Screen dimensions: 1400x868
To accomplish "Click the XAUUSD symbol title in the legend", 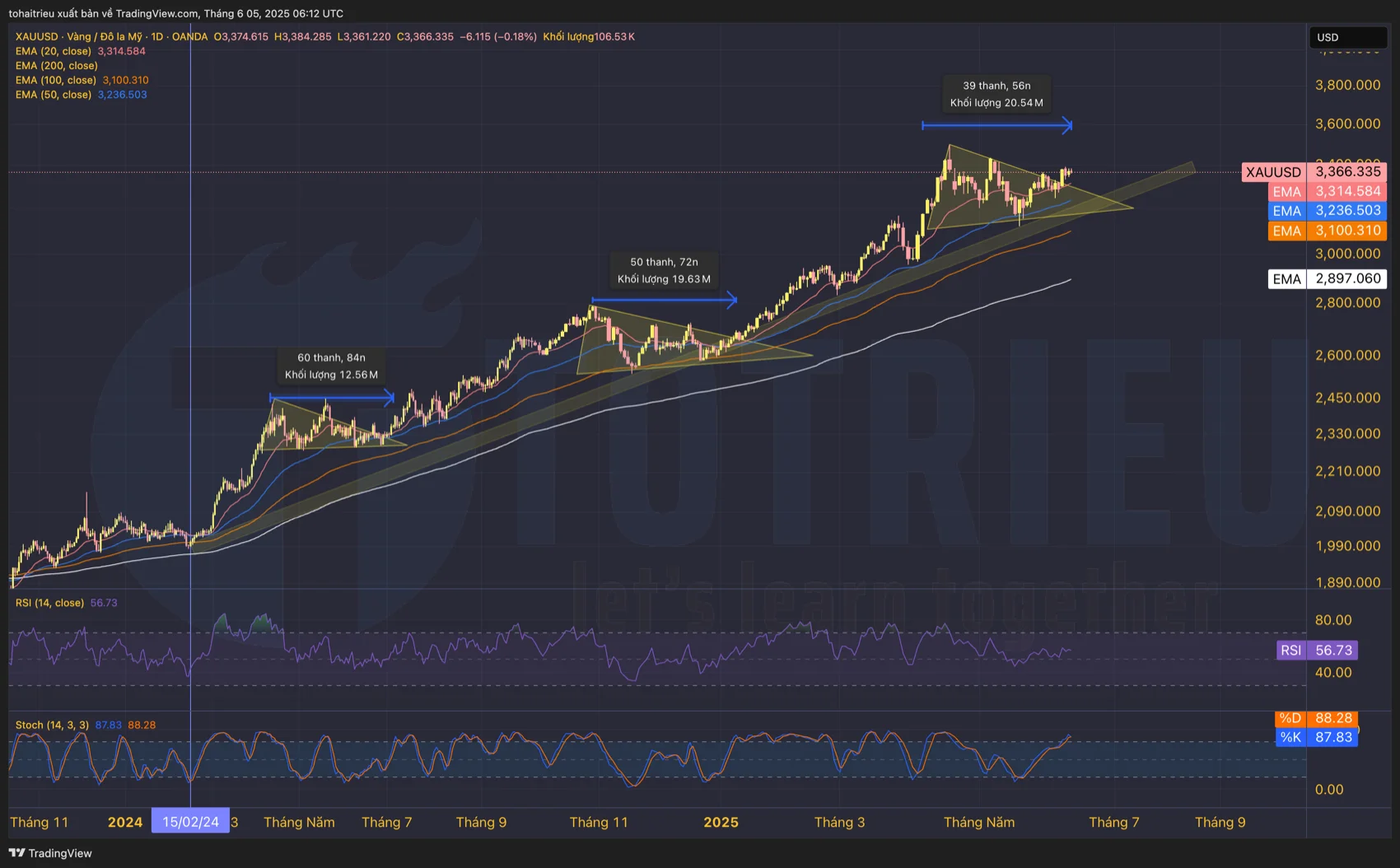I will coord(37,36).
